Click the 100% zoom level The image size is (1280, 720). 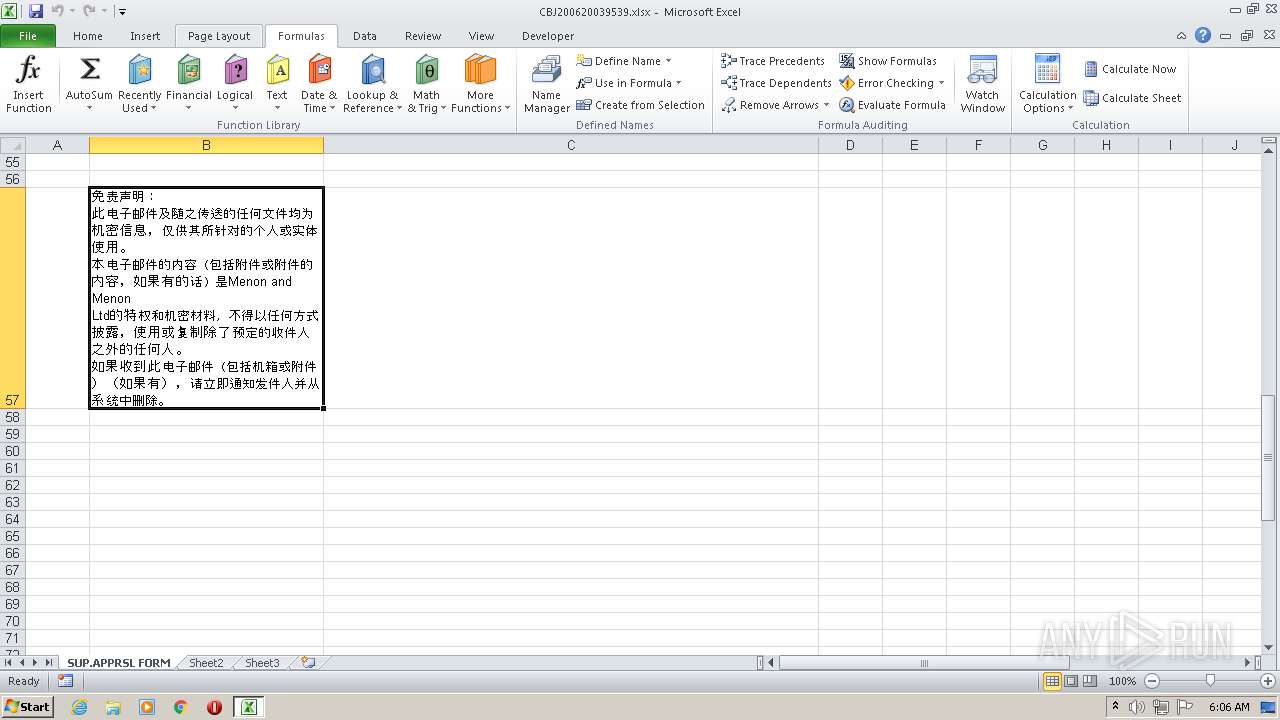tap(1122, 681)
